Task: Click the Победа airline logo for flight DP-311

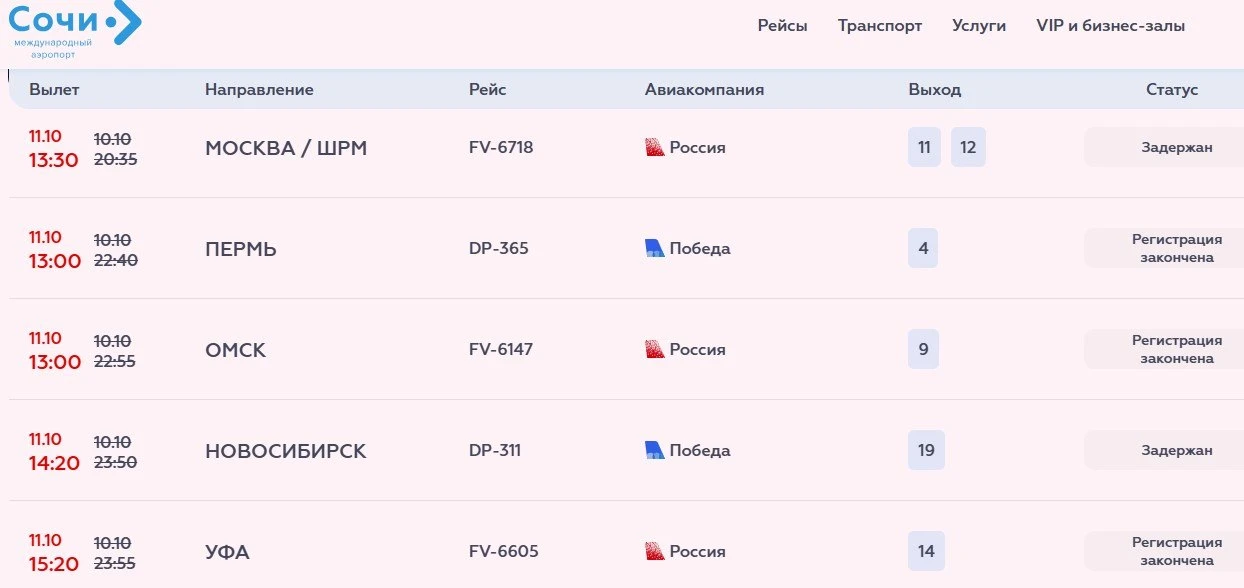Action: (655, 451)
